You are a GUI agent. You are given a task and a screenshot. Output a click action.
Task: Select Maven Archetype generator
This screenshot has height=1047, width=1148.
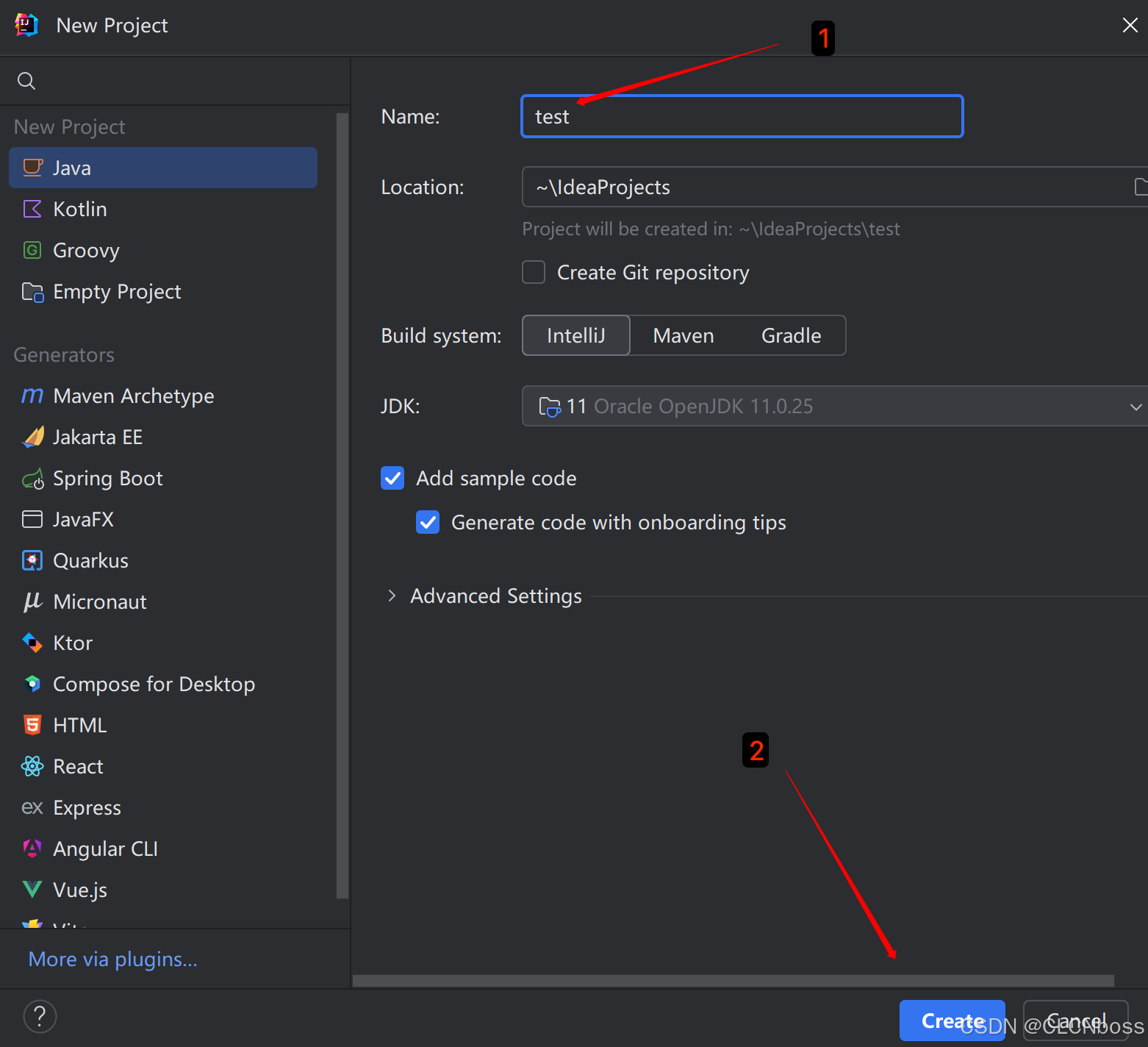pyautogui.click(x=163, y=396)
